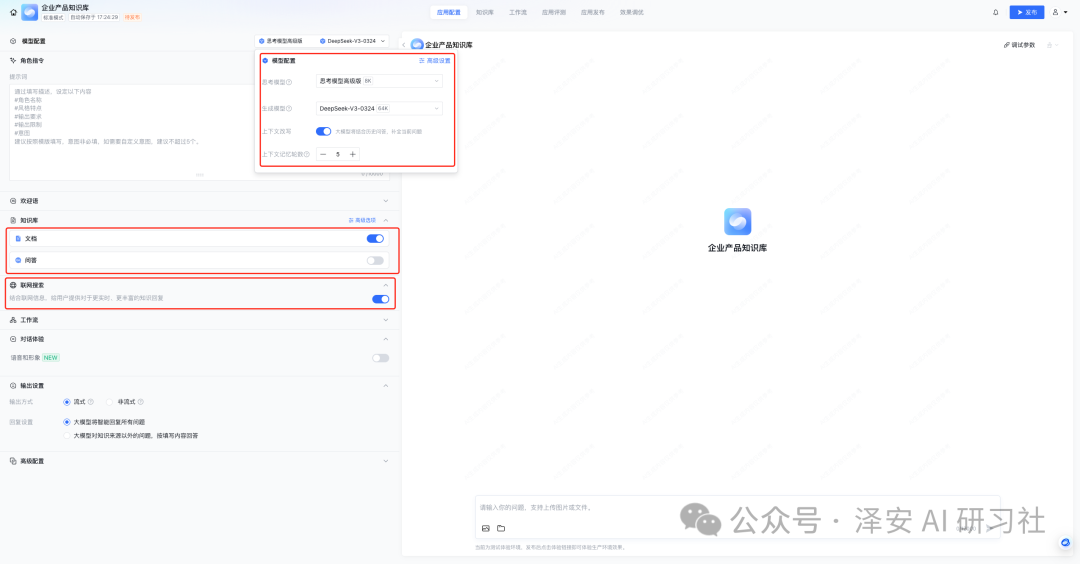Click the 联网搜索 globe icon
Viewport: 1080px width, 564px height.
(13, 285)
